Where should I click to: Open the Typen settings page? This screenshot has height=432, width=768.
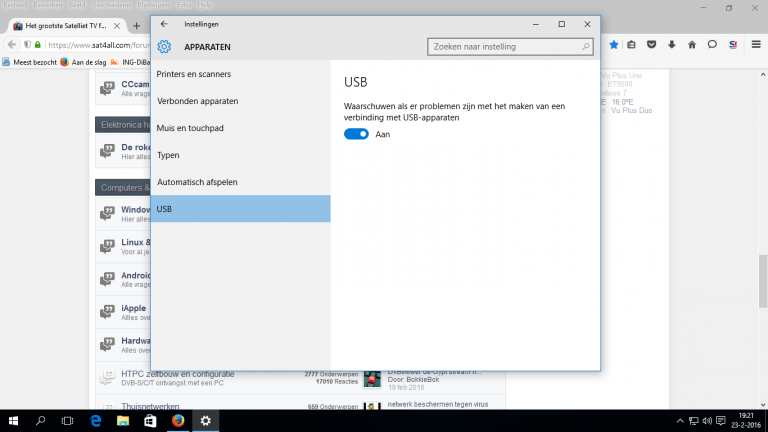pyautogui.click(x=169, y=155)
